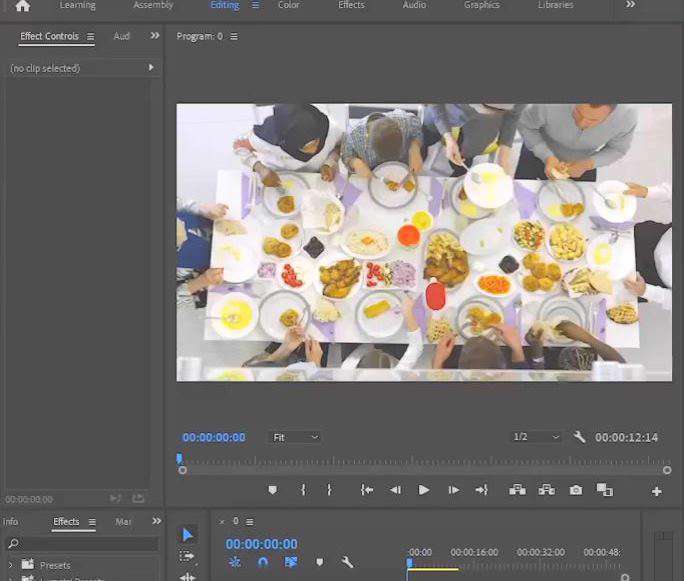Open the Effects panel tab
The height and width of the screenshot is (581, 684).
pos(66,521)
